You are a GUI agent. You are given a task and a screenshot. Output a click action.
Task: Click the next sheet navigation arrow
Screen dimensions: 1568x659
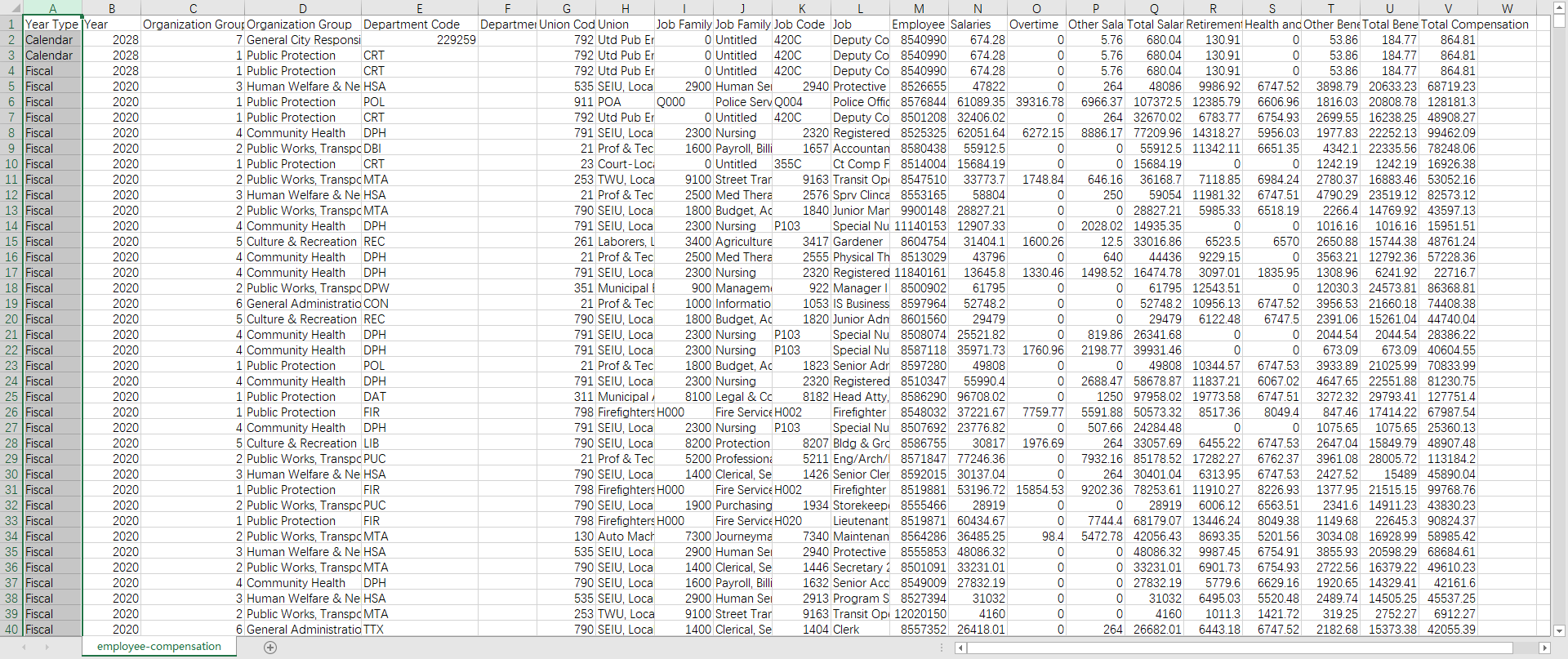click(47, 648)
